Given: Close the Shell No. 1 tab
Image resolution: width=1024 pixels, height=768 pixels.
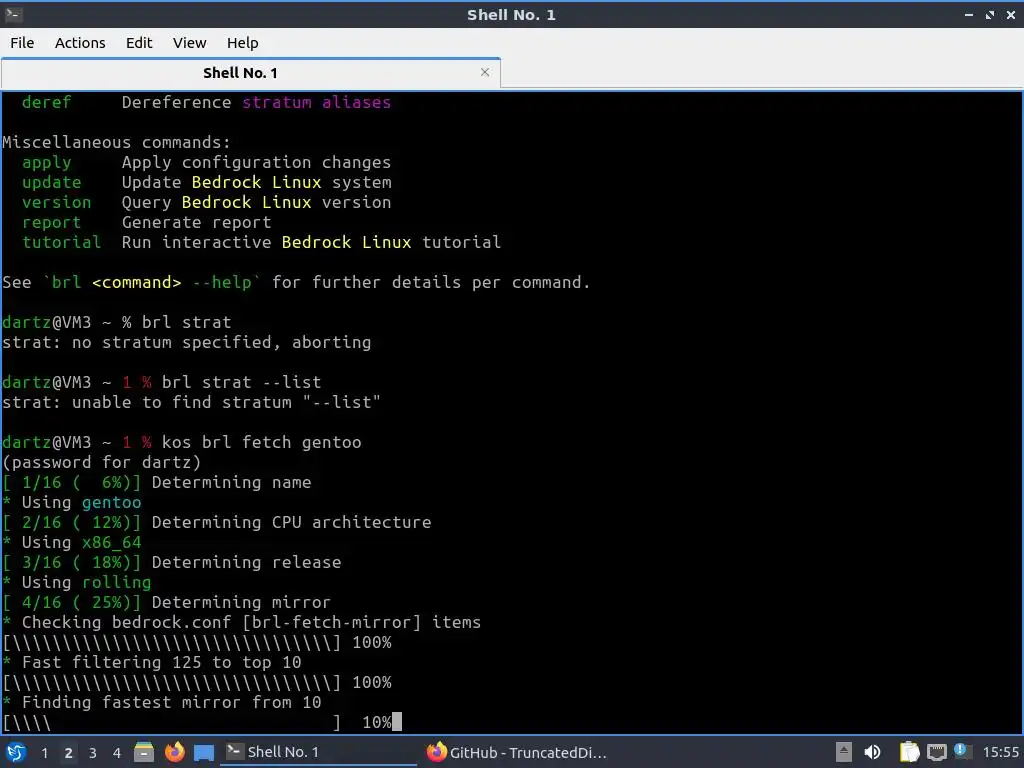Looking at the screenshot, I should click(485, 72).
